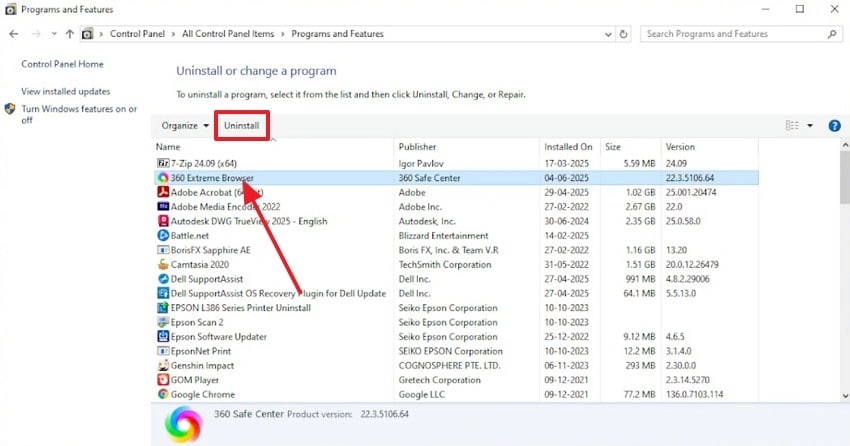Click the Autodesk DWG TrueView icon
850x446 pixels.
163,221
